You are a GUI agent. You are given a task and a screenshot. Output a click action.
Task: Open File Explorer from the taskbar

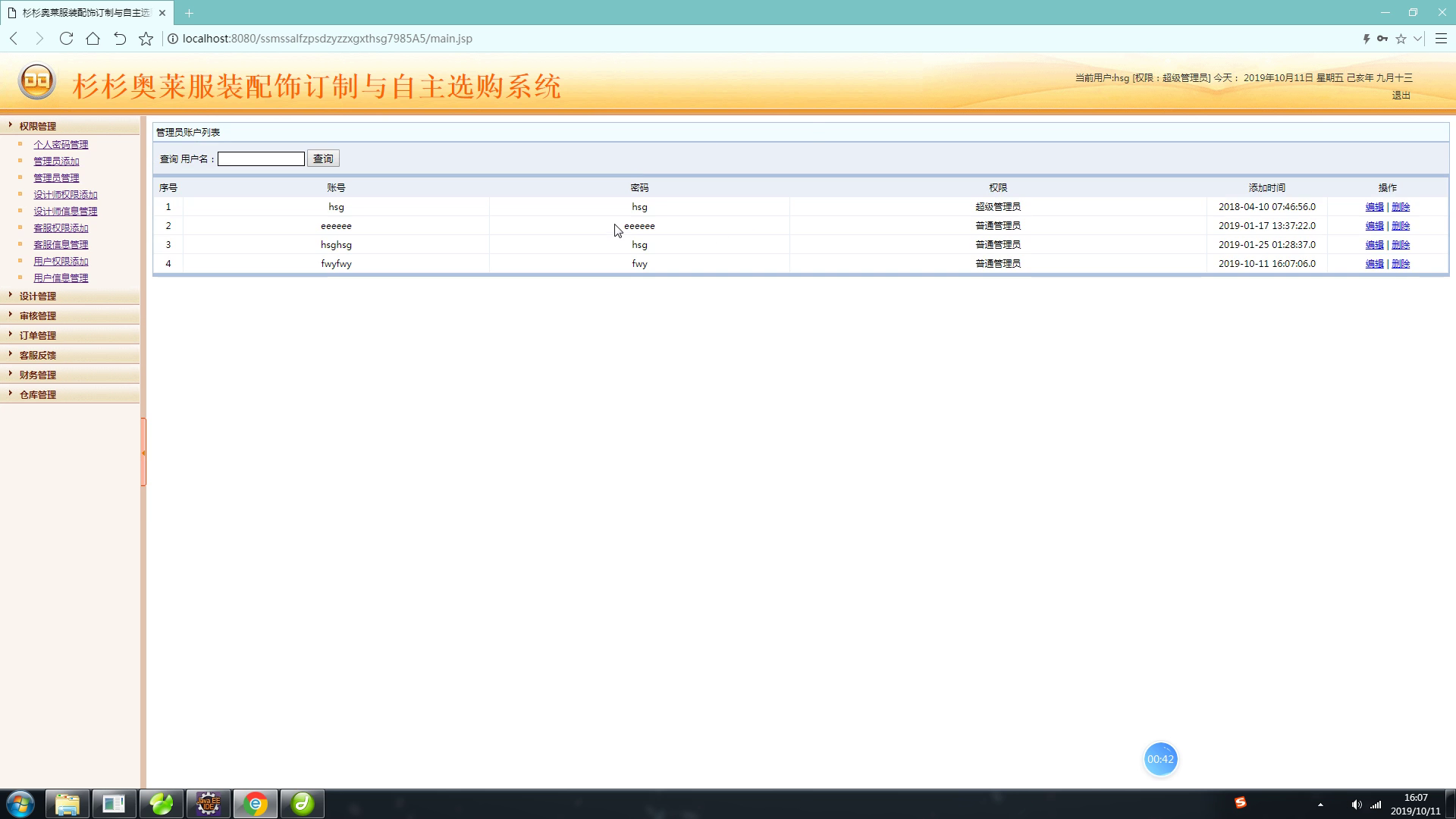[67, 804]
